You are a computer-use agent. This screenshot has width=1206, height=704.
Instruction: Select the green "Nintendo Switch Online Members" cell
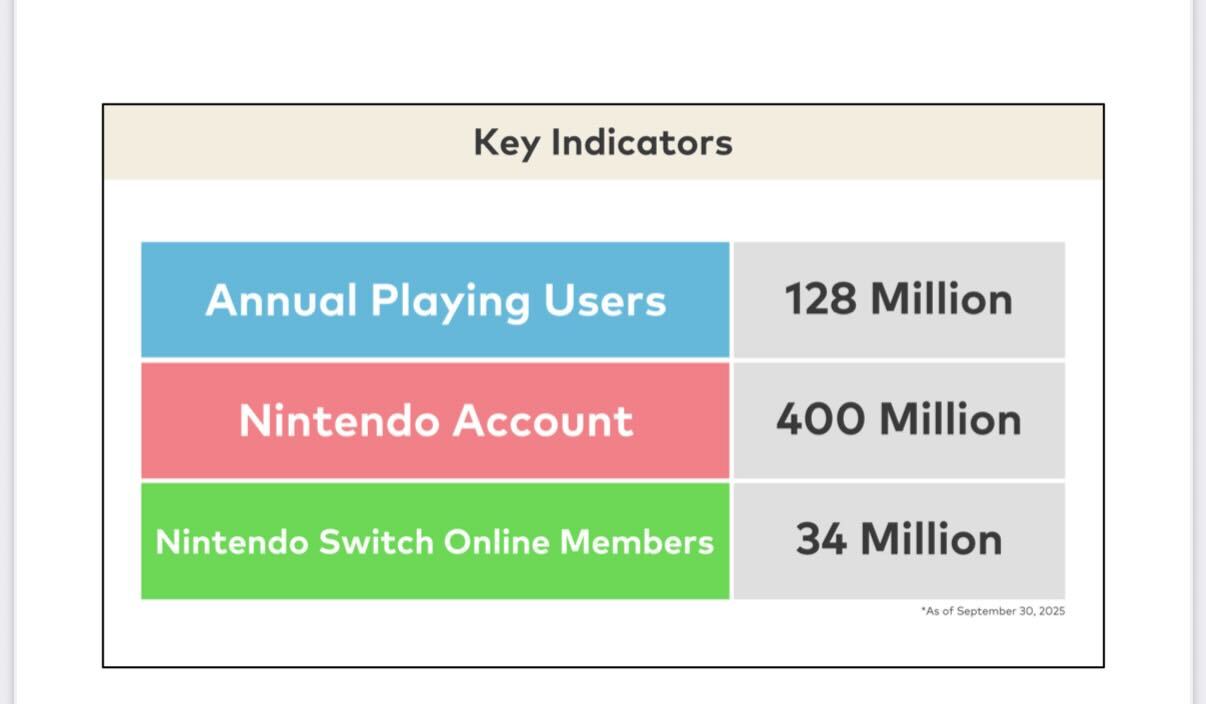coord(435,542)
